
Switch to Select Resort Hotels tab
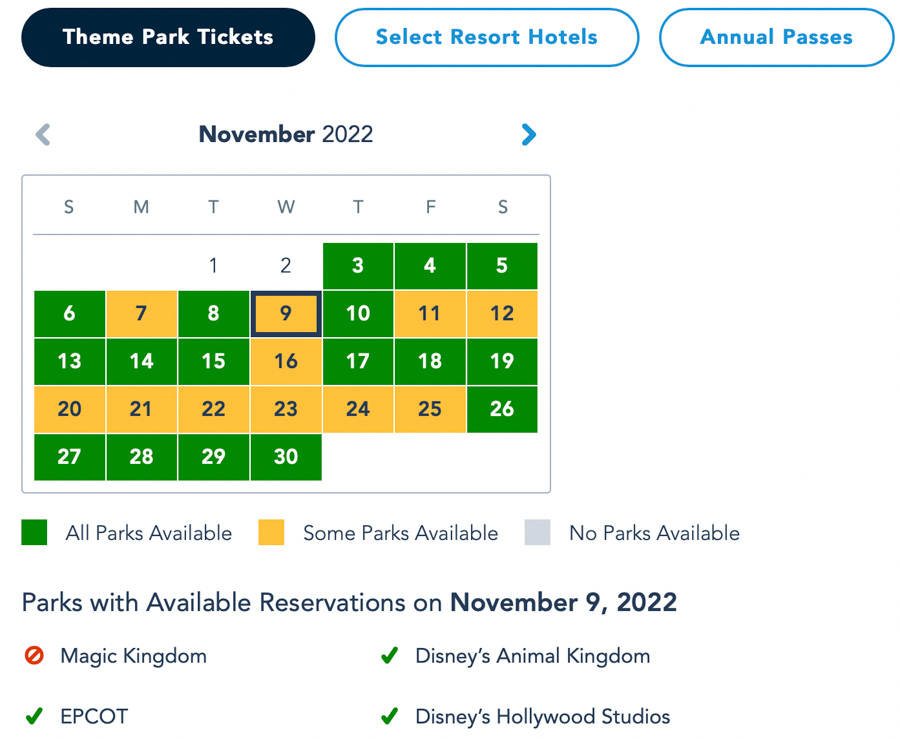(486, 38)
